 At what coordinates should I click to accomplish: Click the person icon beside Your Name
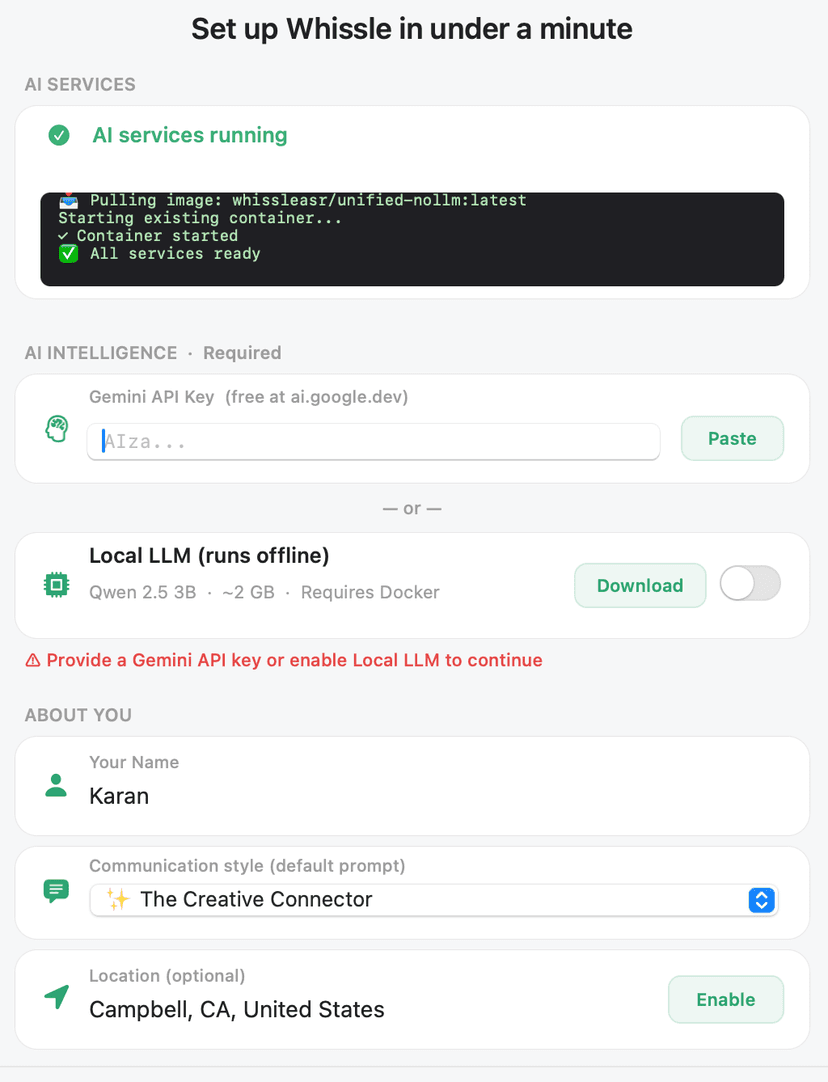[x=56, y=786]
